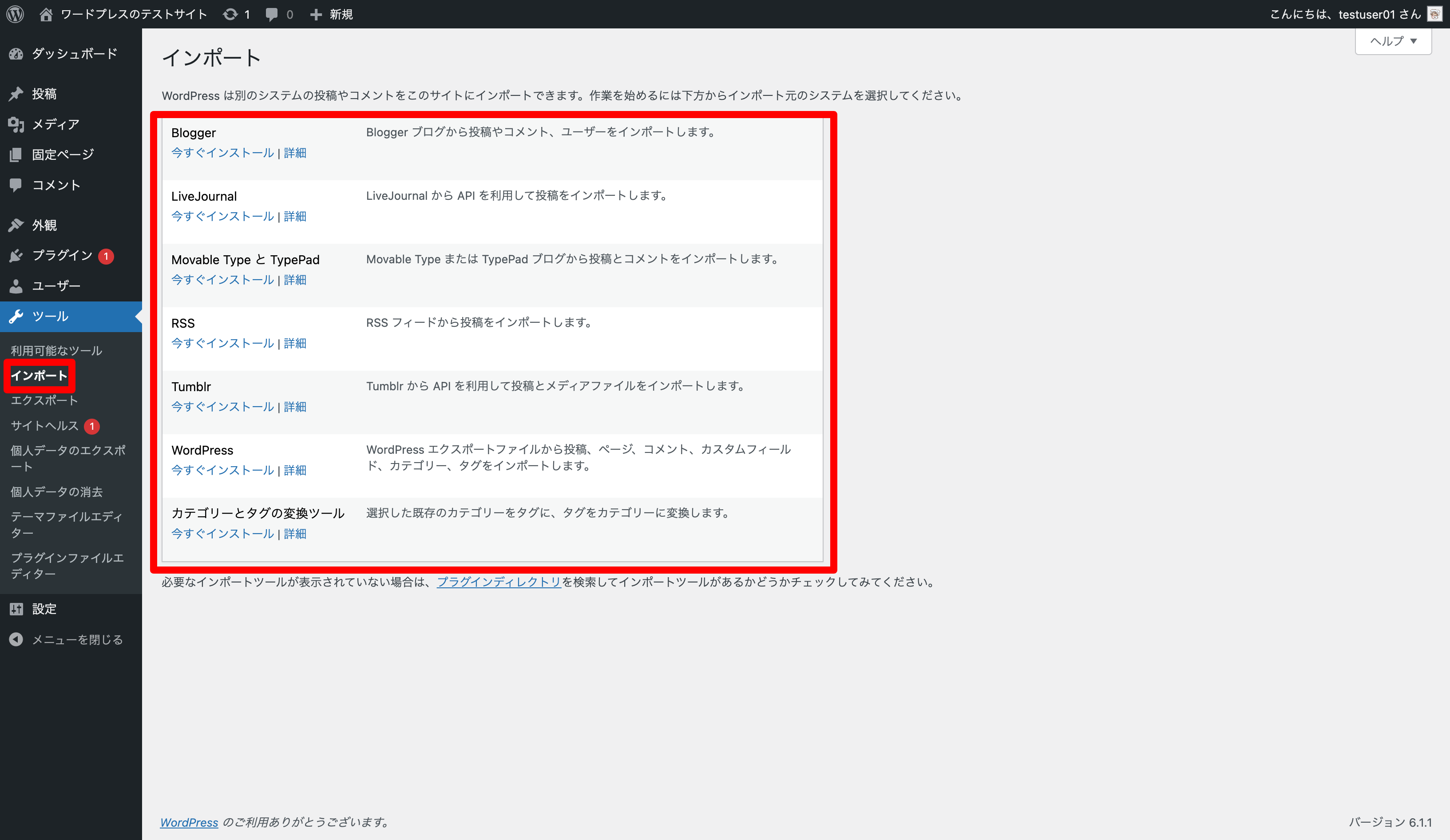Select 利用可能なツール submenu item
Viewport: 1450px width, 840px height.
click(56, 350)
